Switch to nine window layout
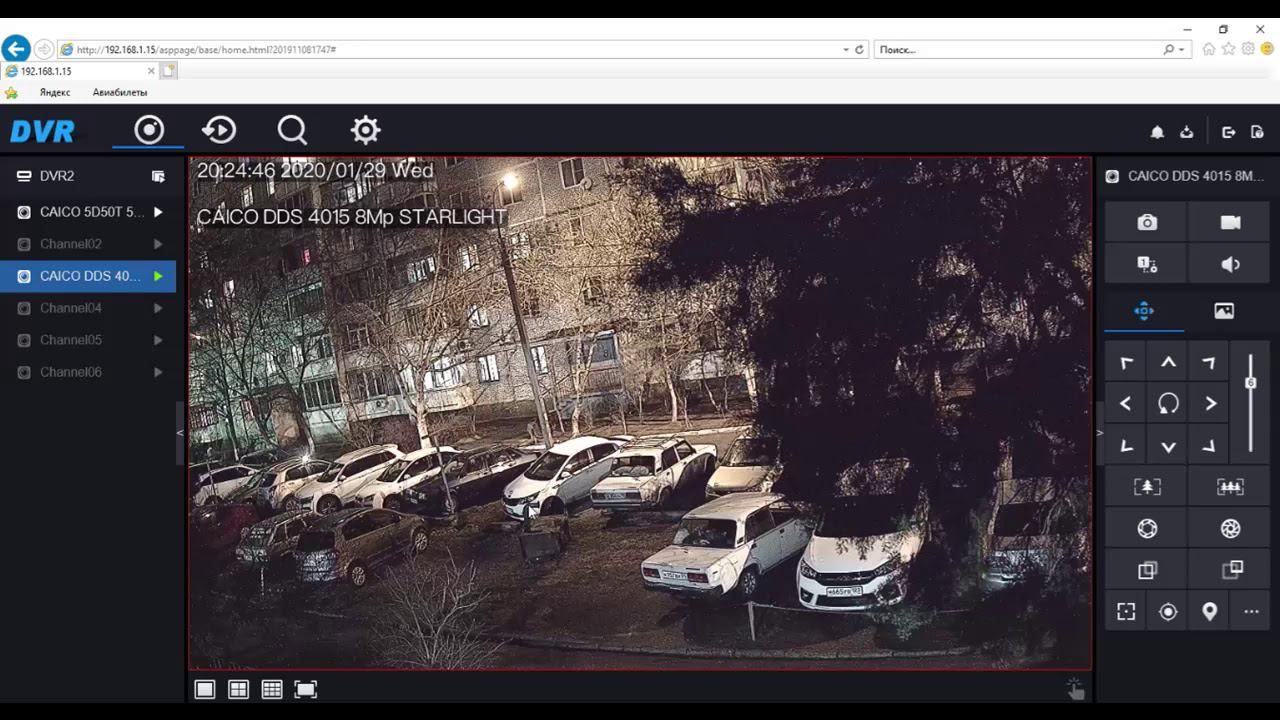Screen dimensions: 1280x720 pos(272,689)
